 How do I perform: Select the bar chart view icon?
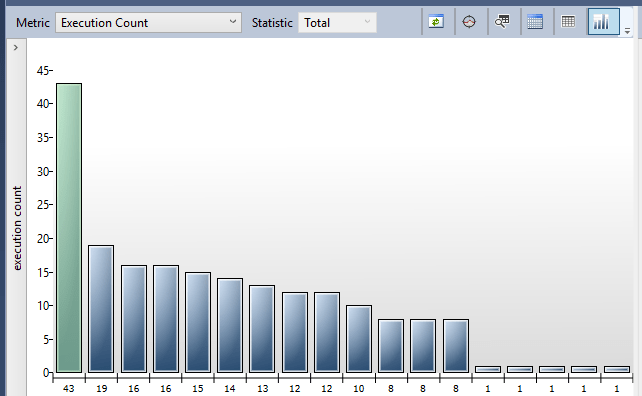(x=603, y=21)
